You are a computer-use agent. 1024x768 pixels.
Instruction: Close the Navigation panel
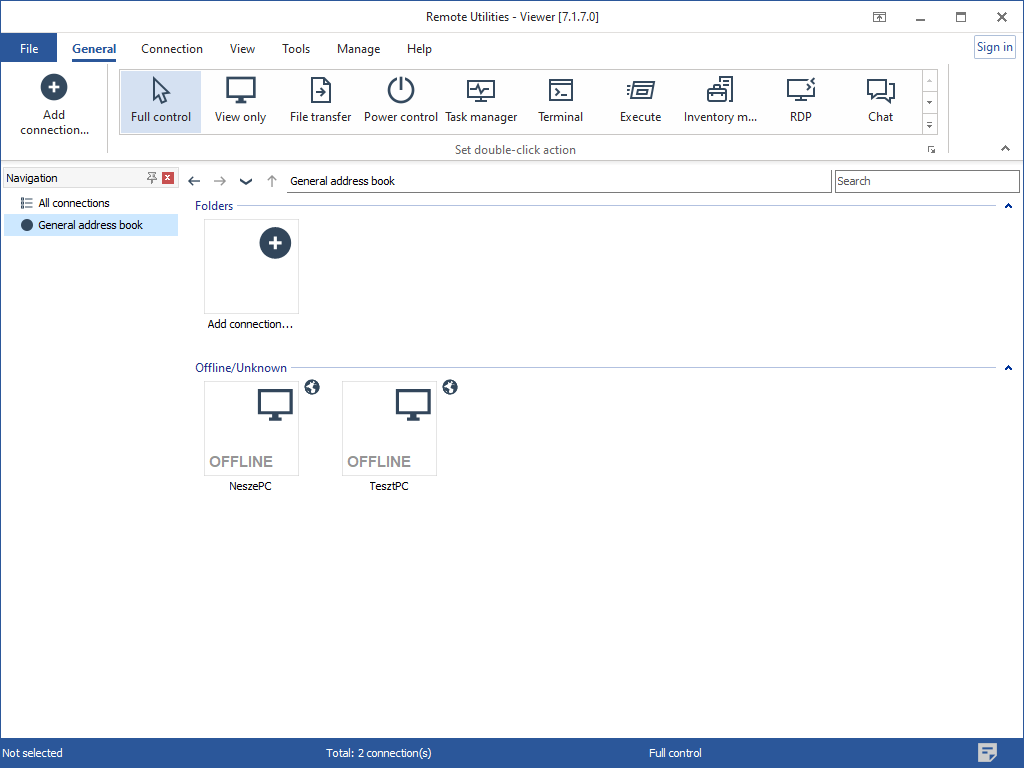(168, 178)
